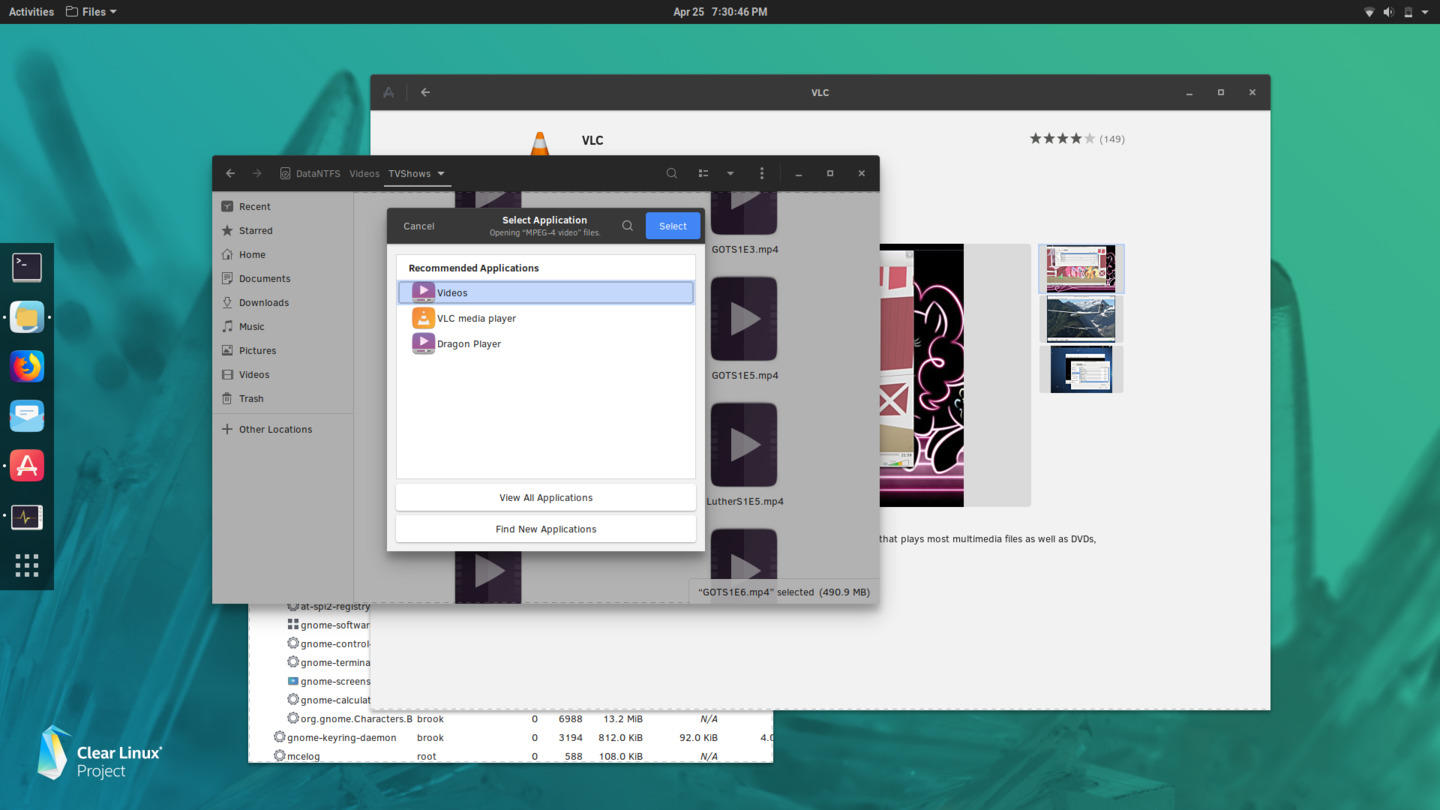The height and width of the screenshot is (810, 1440).
Task: Open Music in the sidebar
Action: [283, 326]
